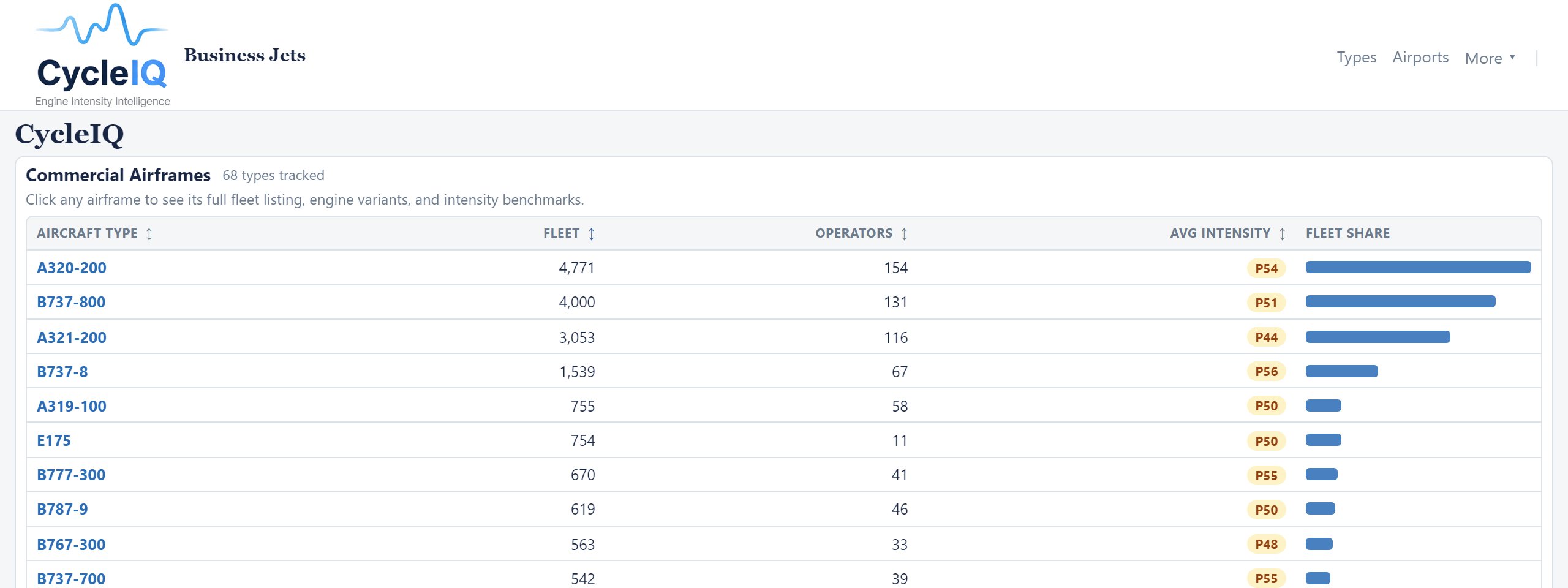Click the Operators column header

(861, 233)
